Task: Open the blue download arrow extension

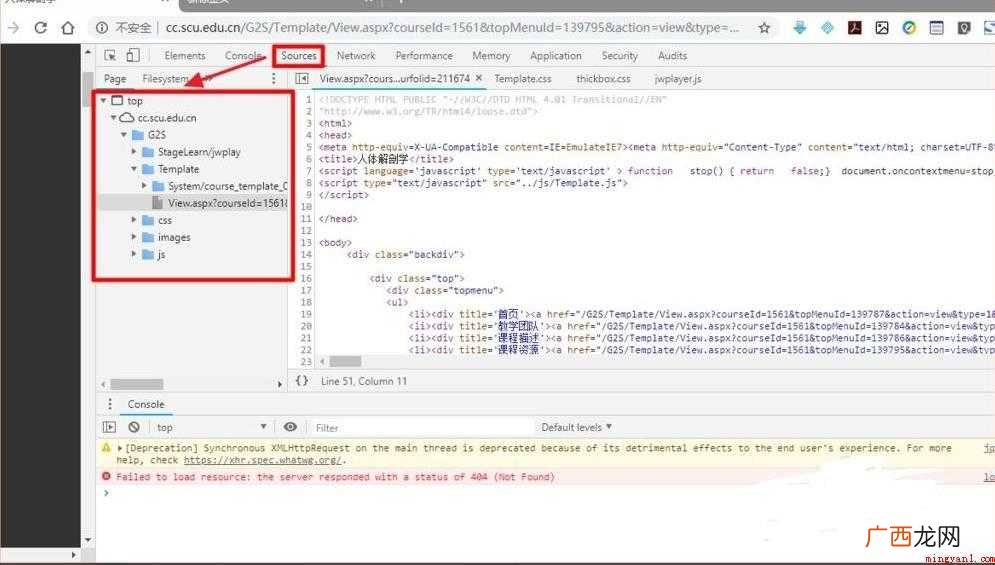Action: click(x=800, y=28)
